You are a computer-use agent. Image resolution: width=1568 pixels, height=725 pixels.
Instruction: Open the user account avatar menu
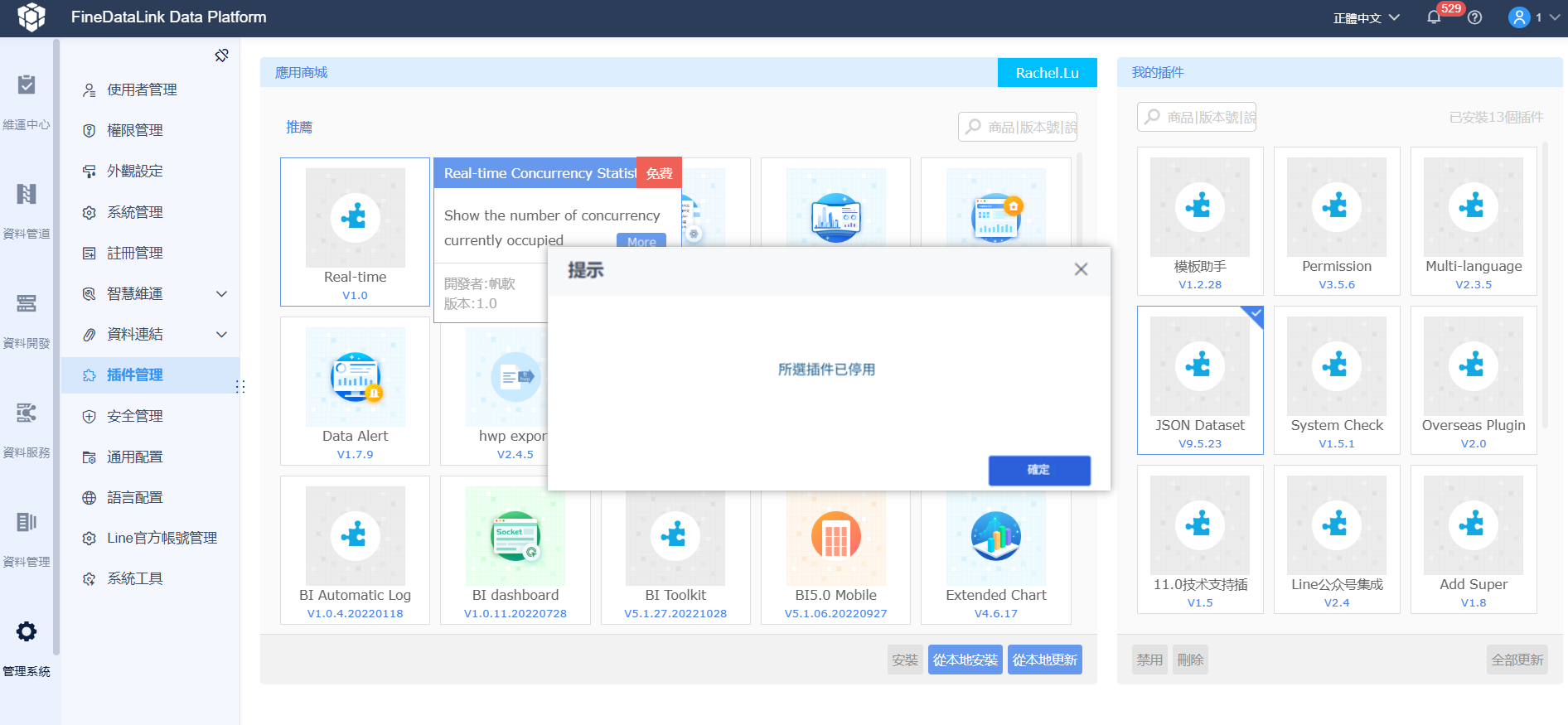point(1519,17)
